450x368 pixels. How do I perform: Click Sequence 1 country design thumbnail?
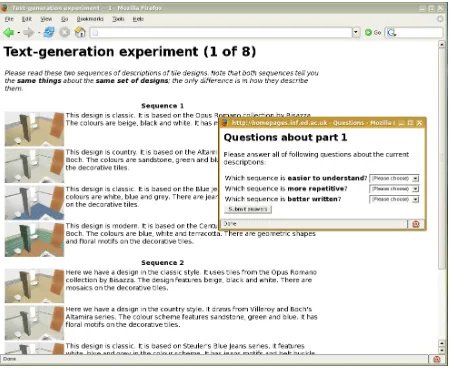(x=34, y=166)
